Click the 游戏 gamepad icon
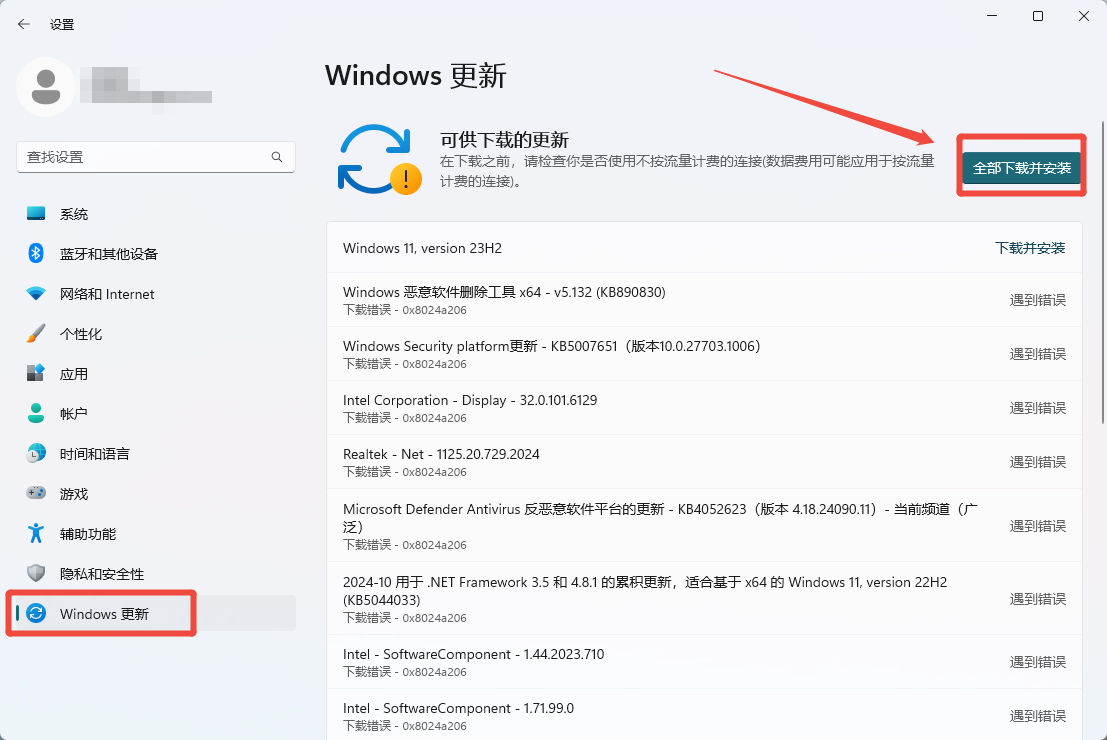This screenshot has height=740, width=1107. [x=36, y=493]
